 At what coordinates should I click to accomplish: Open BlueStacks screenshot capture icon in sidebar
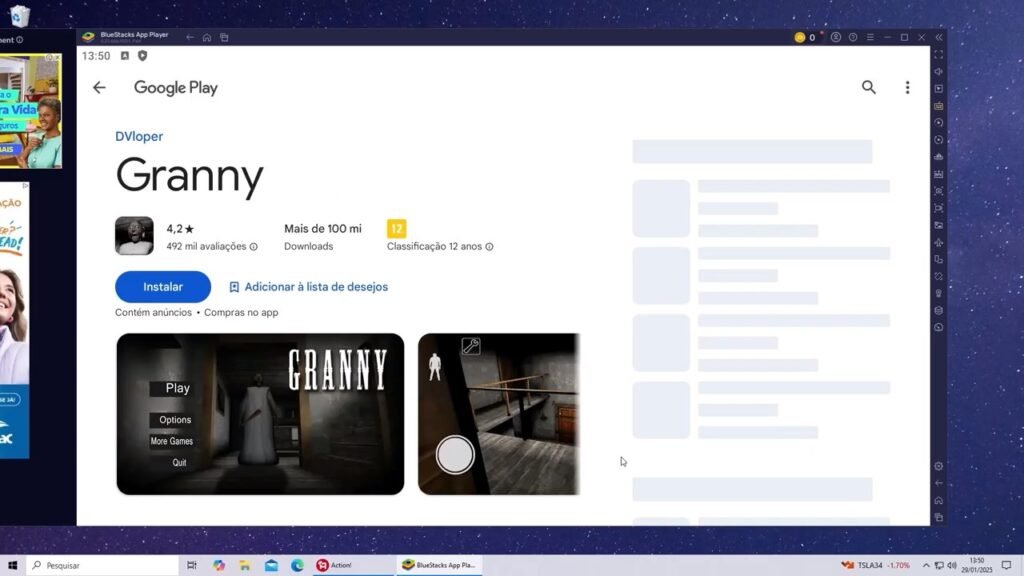[938, 191]
